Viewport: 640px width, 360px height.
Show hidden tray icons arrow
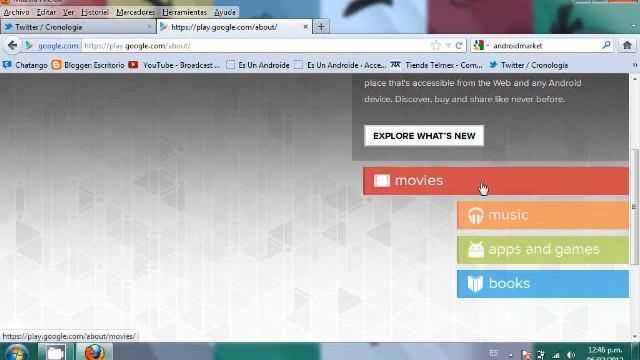click(x=511, y=356)
